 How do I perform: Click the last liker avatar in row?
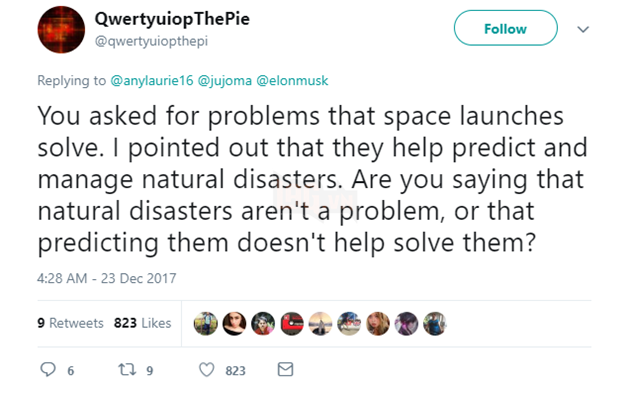point(435,323)
